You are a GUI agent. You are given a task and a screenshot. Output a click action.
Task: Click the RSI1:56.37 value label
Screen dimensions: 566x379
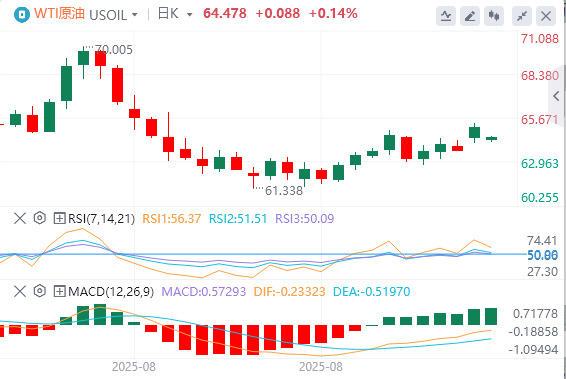pyautogui.click(x=171, y=218)
